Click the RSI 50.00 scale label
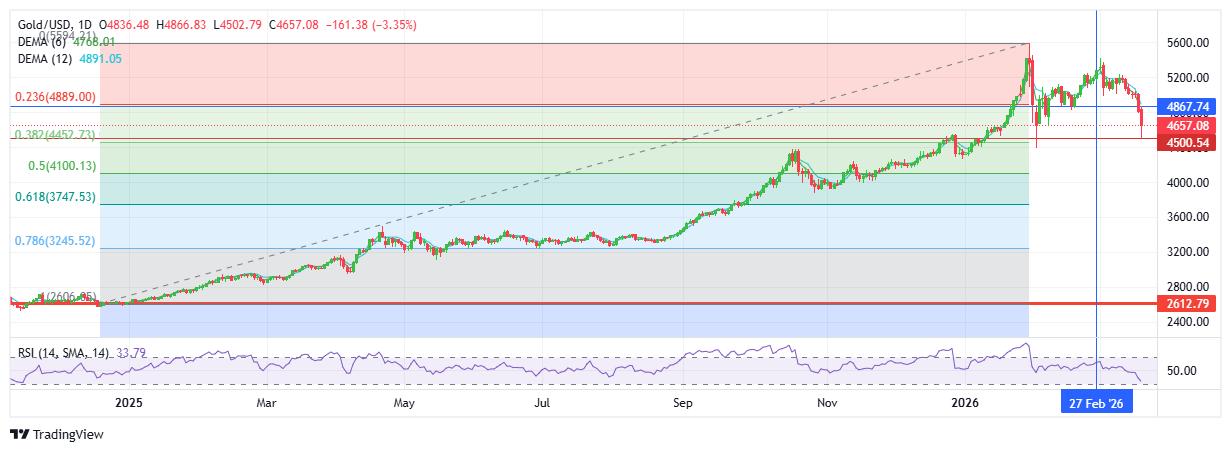This screenshot has height=452, width=1231. (x=1184, y=371)
